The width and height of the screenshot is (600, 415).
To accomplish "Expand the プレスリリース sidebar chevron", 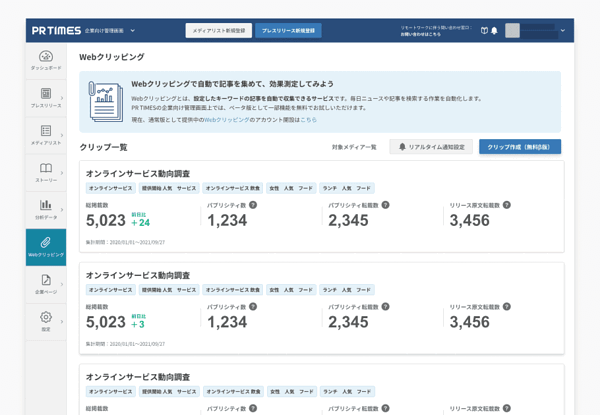I will (x=62, y=98).
